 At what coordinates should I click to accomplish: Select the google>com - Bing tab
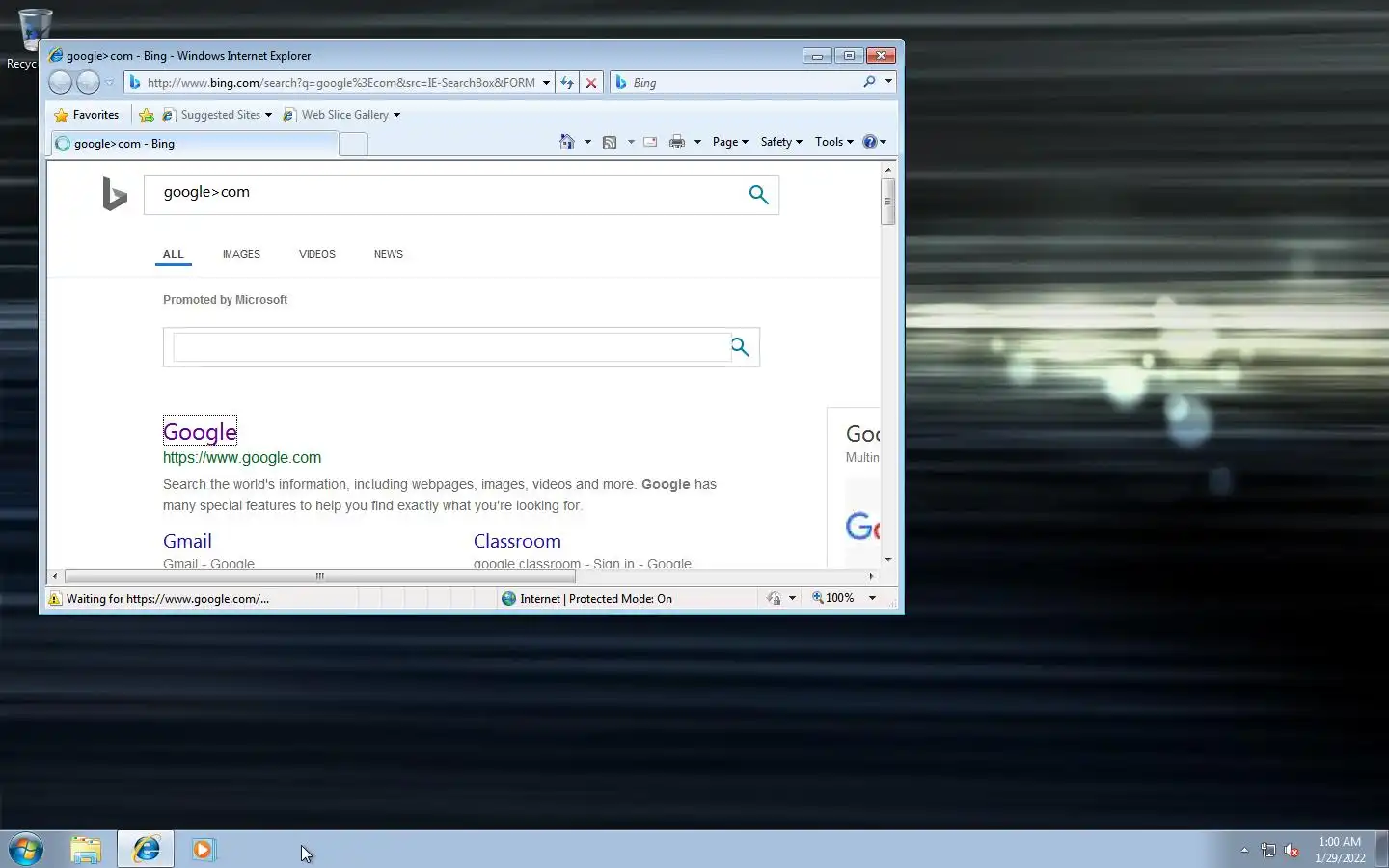[194, 144]
